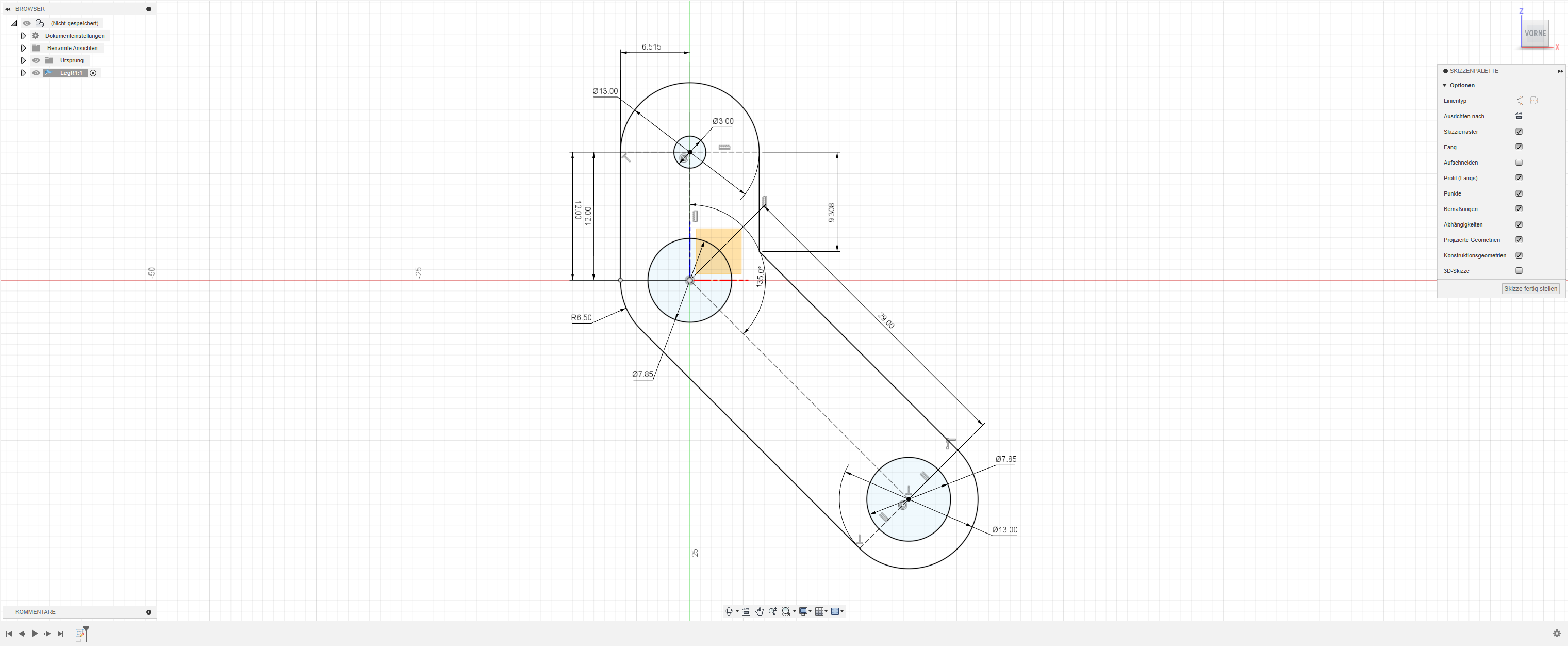Activate LegR1:1 component radio button
1568x646 pixels.
tap(93, 73)
